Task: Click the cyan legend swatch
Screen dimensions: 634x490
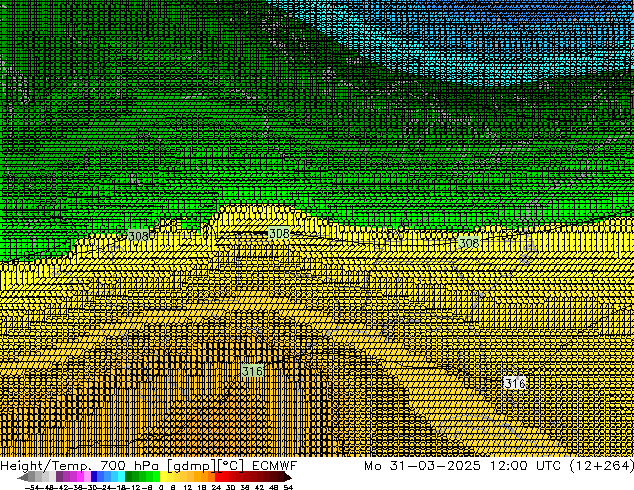Action: tap(121, 476)
